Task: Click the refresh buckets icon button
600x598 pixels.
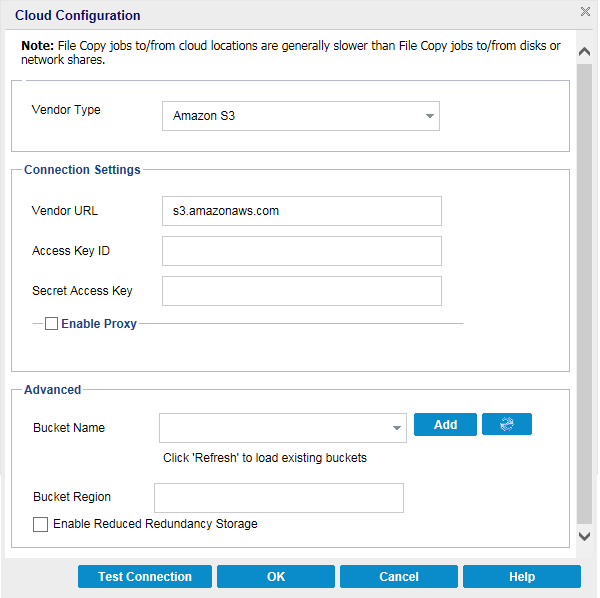Action: coord(506,425)
